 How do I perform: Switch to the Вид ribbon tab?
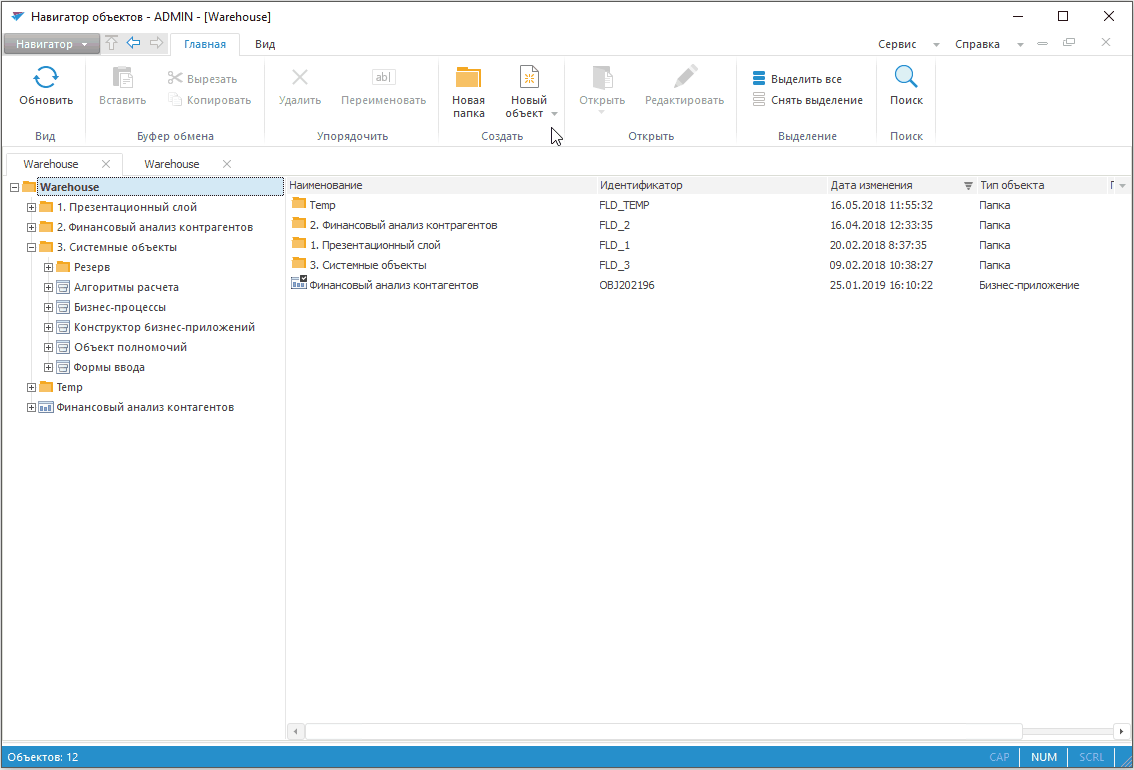[x=265, y=44]
